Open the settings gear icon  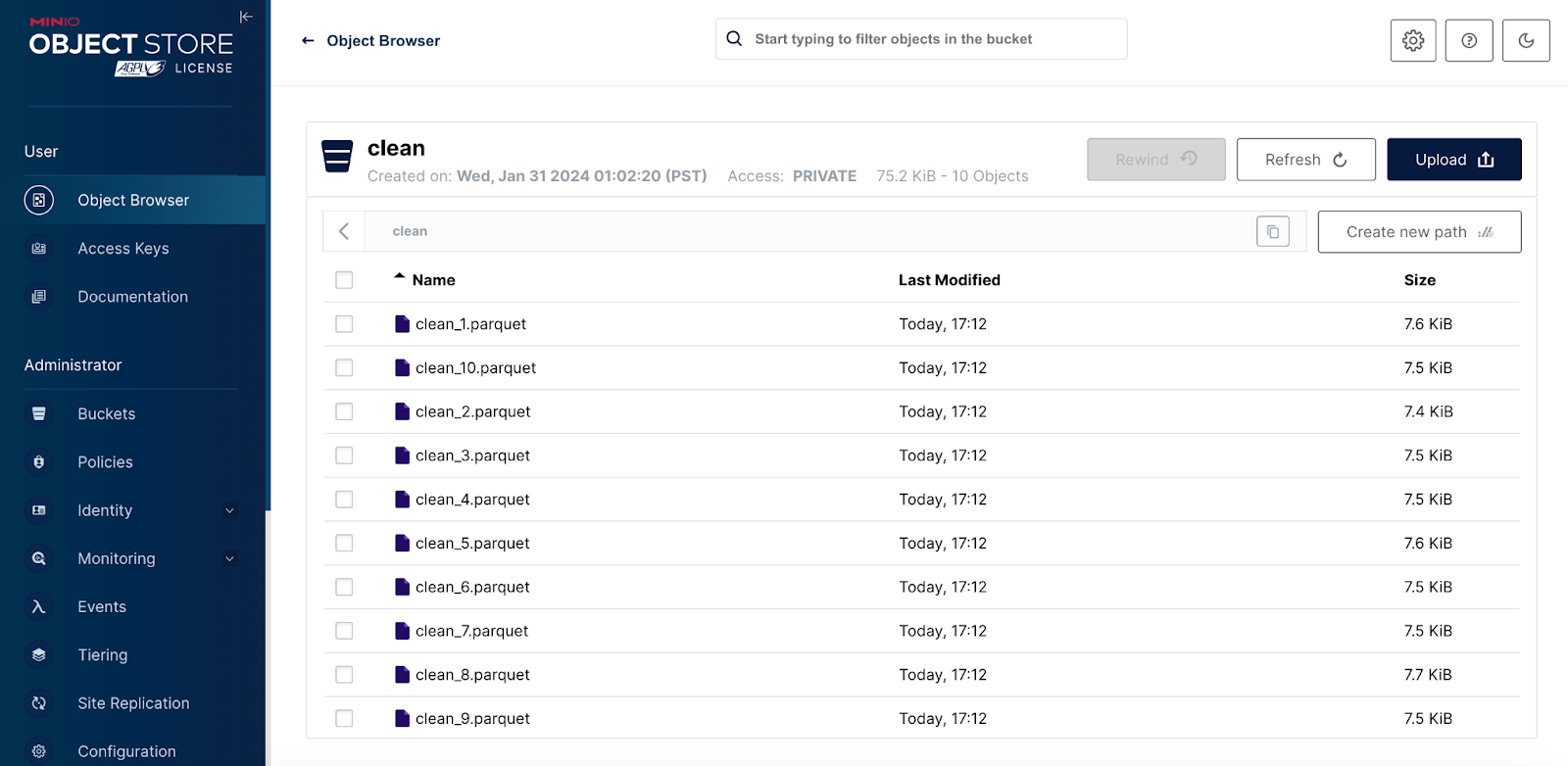(1412, 40)
